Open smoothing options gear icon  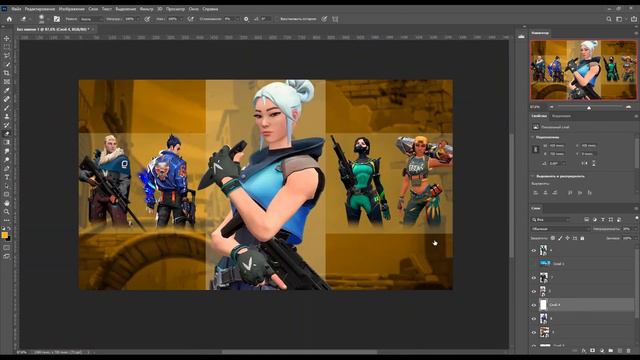(x=246, y=19)
